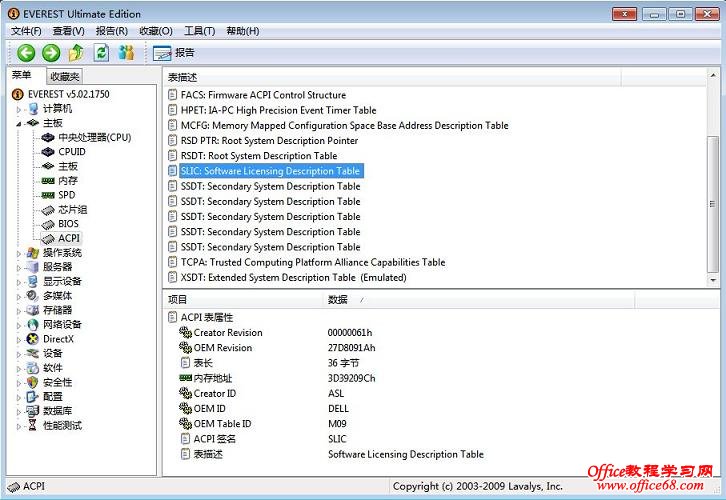726x500 pixels.
Task: Switch to the 菜单 tab
Action: [x=22, y=75]
